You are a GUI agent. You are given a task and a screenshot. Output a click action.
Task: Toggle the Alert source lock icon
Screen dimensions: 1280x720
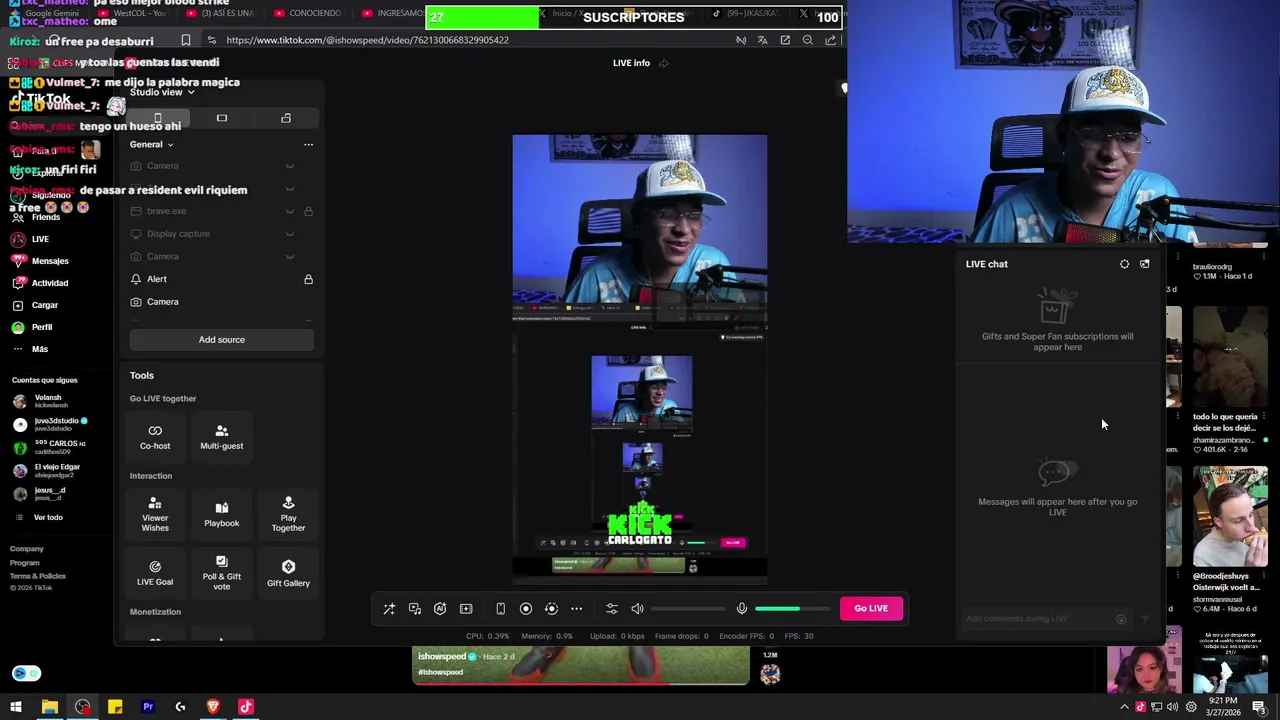point(308,279)
